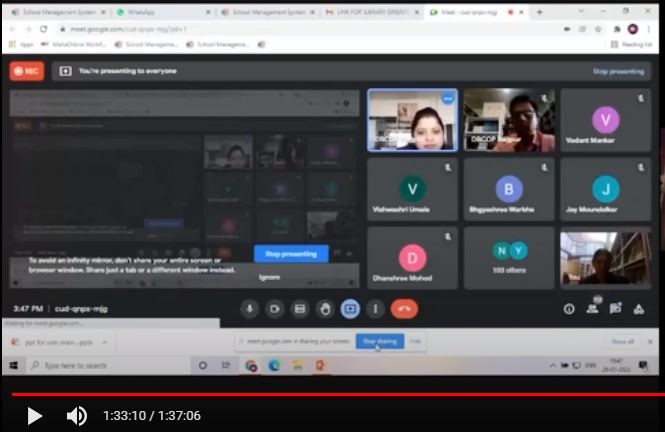
Task: Click the blue Stop sharing button
Action: click(380, 341)
